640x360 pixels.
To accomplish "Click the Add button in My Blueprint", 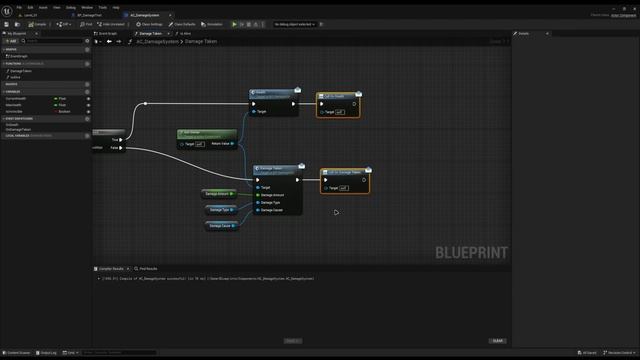I will [x=11, y=41].
